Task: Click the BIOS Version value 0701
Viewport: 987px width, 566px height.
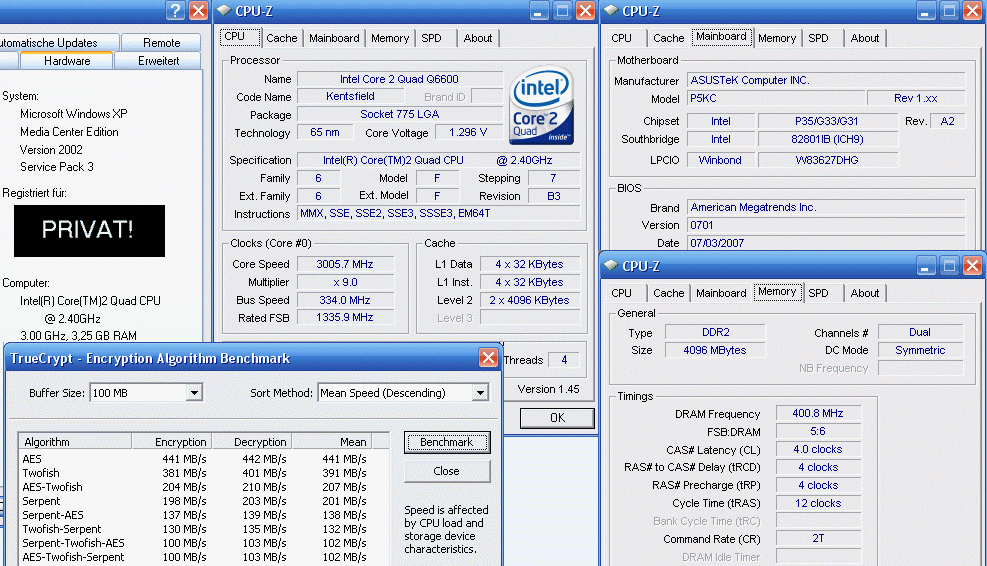Action: pyautogui.click(x=826, y=225)
